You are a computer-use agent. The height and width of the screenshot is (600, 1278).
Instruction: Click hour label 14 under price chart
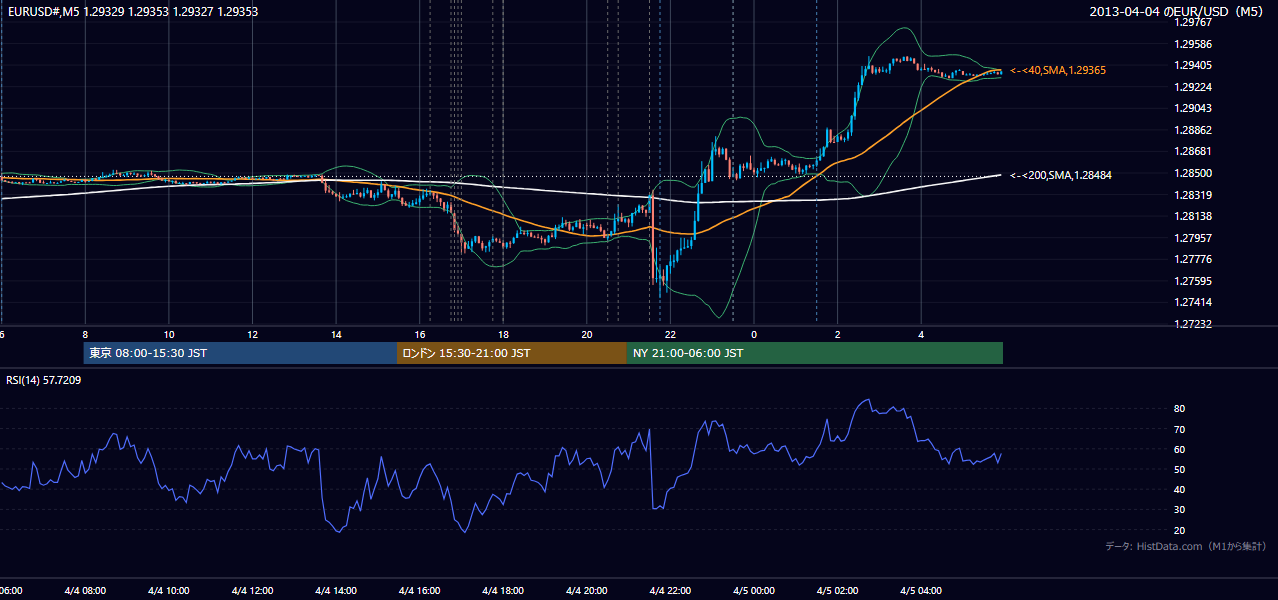pyautogui.click(x=337, y=334)
